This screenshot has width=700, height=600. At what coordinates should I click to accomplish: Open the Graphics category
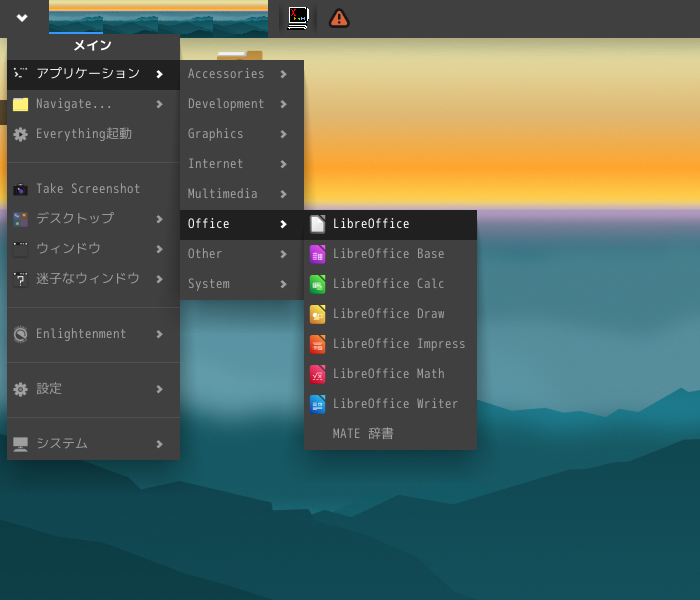pos(242,134)
